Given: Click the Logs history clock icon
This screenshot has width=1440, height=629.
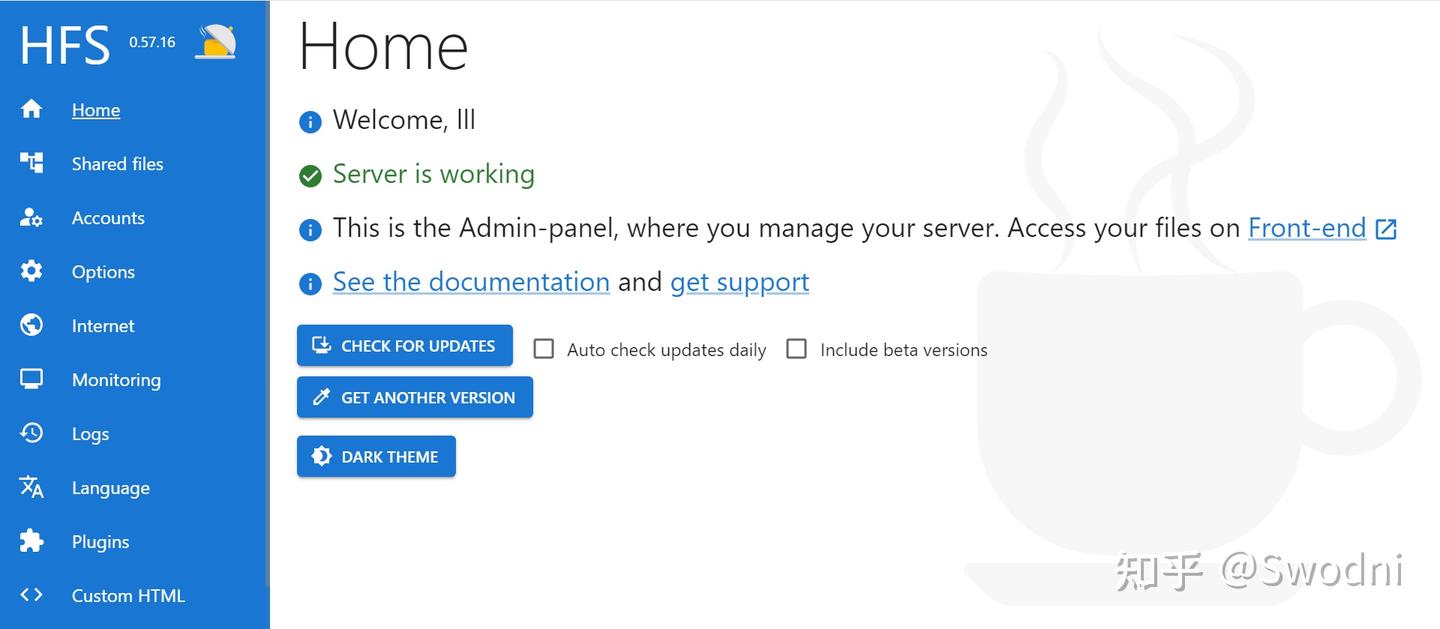Looking at the screenshot, I should [32, 433].
